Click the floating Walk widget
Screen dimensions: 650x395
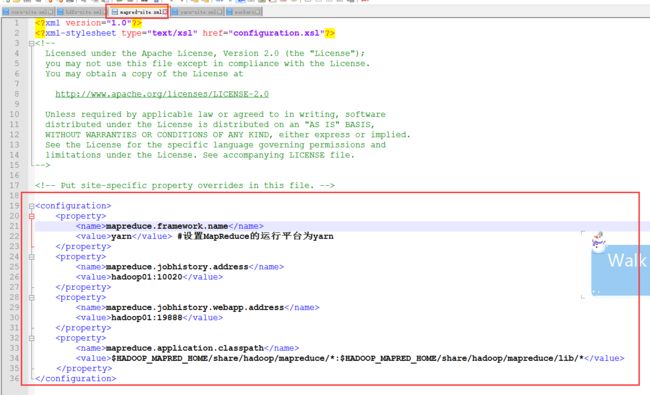click(621, 269)
